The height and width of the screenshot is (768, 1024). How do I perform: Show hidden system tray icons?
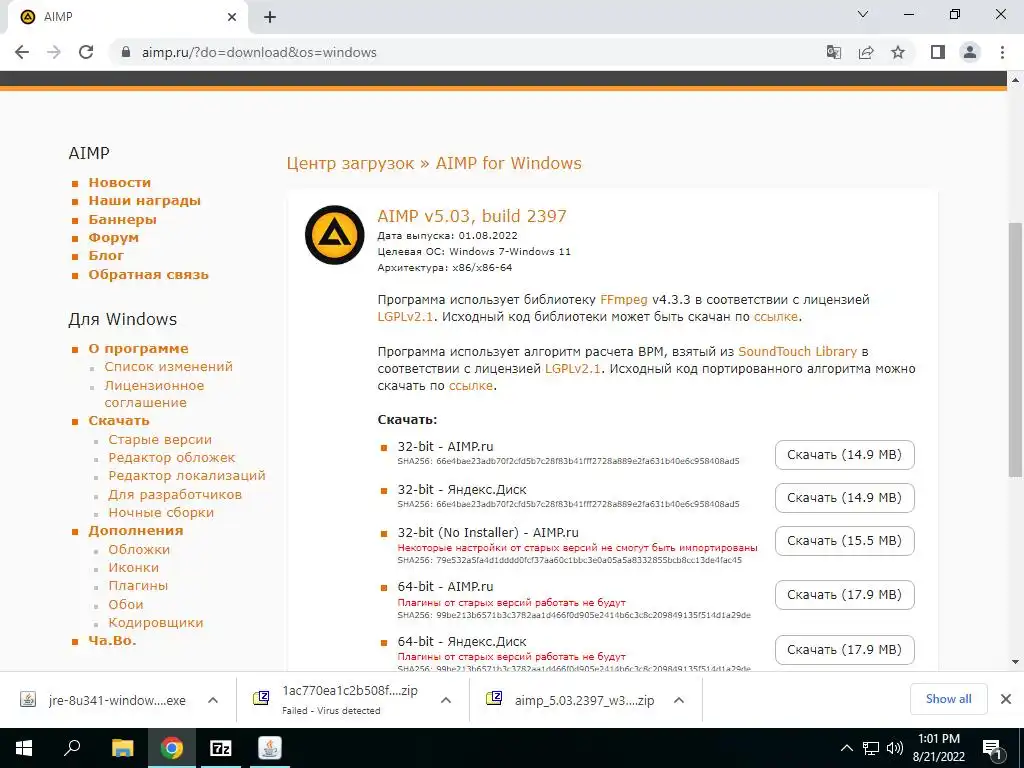(846, 748)
